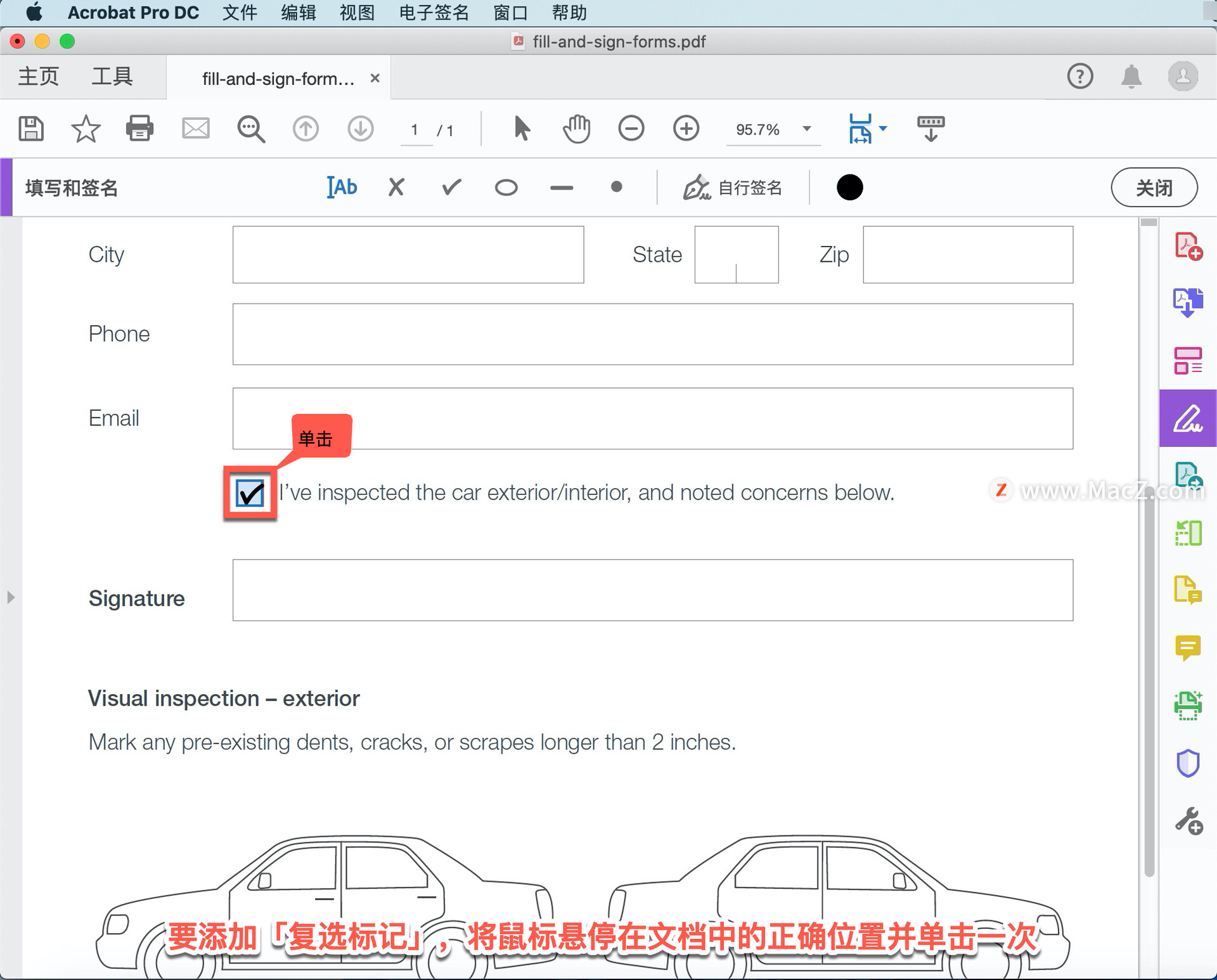This screenshot has width=1217, height=980.
Task: Switch to the 工具 tab
Action: coord(112,77)
